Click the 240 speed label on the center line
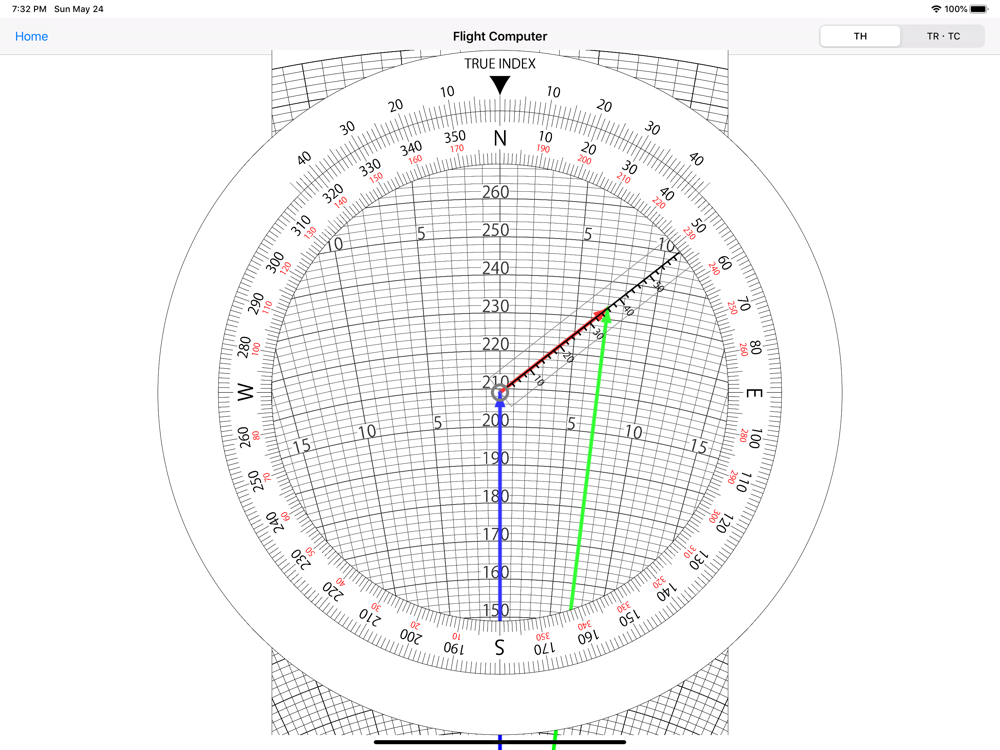The image size is (1000, 750). pos(496,268)
